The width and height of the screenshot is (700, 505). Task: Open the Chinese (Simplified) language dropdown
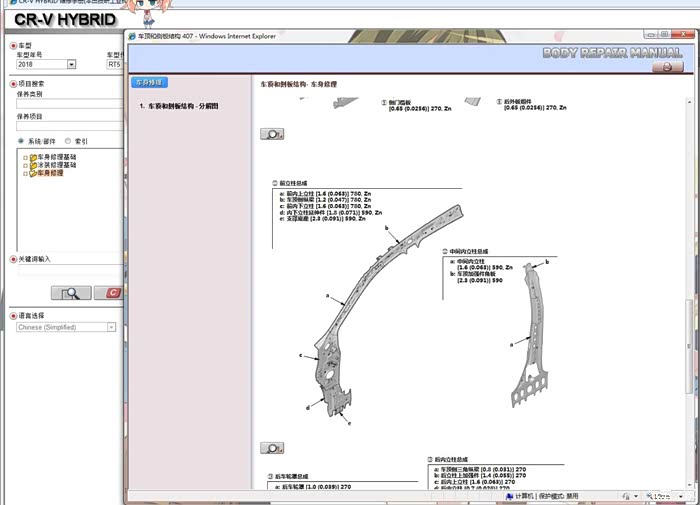[111, 327]
